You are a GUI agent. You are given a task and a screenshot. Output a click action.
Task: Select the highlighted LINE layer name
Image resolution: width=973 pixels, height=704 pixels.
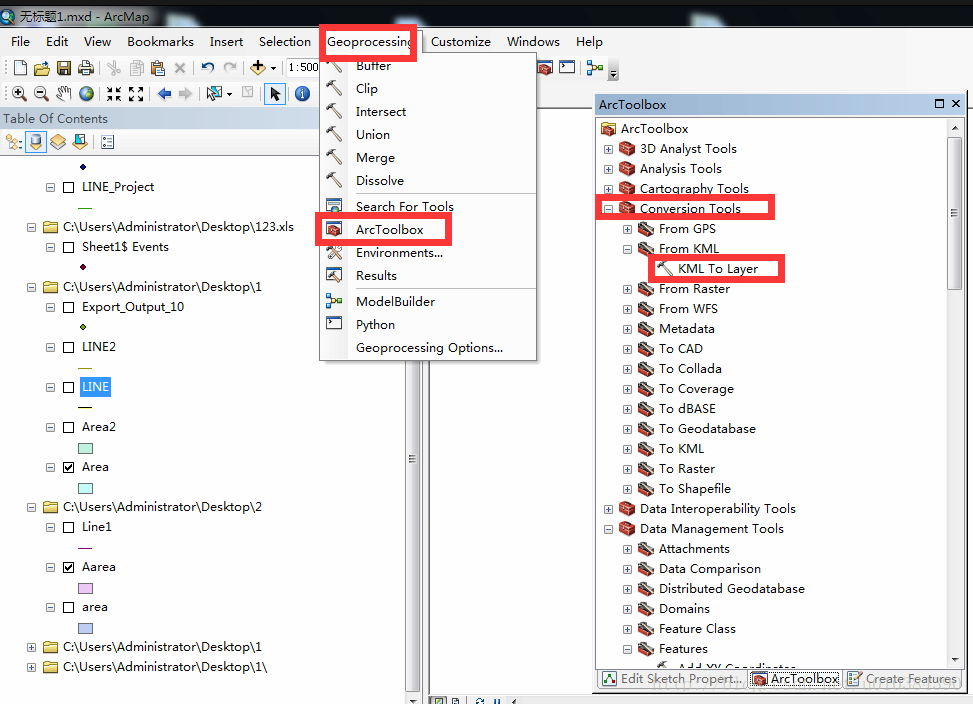pyautogui.click(x=96, y=387)
